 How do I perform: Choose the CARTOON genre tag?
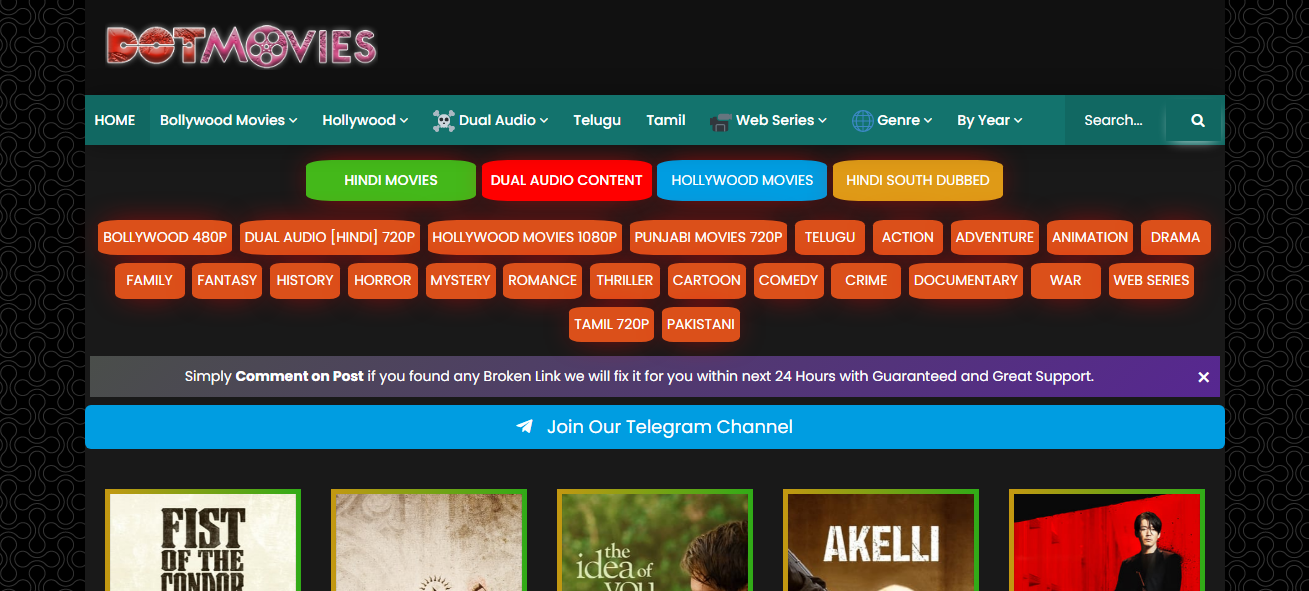point(707,281)
